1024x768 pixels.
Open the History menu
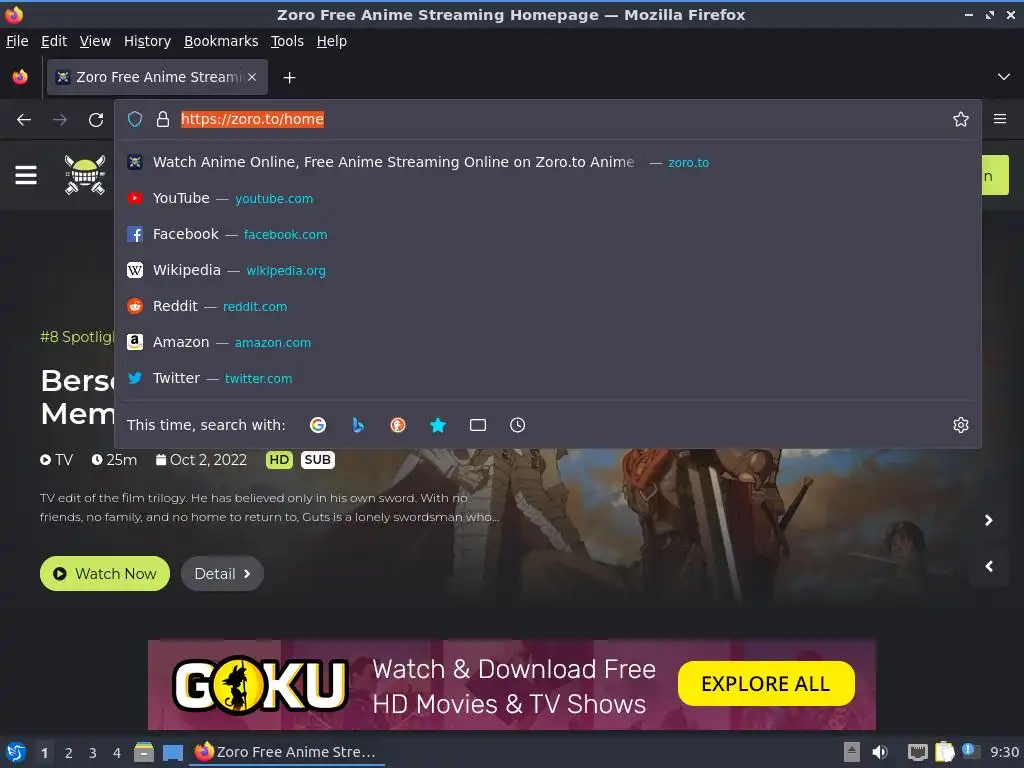147,41
